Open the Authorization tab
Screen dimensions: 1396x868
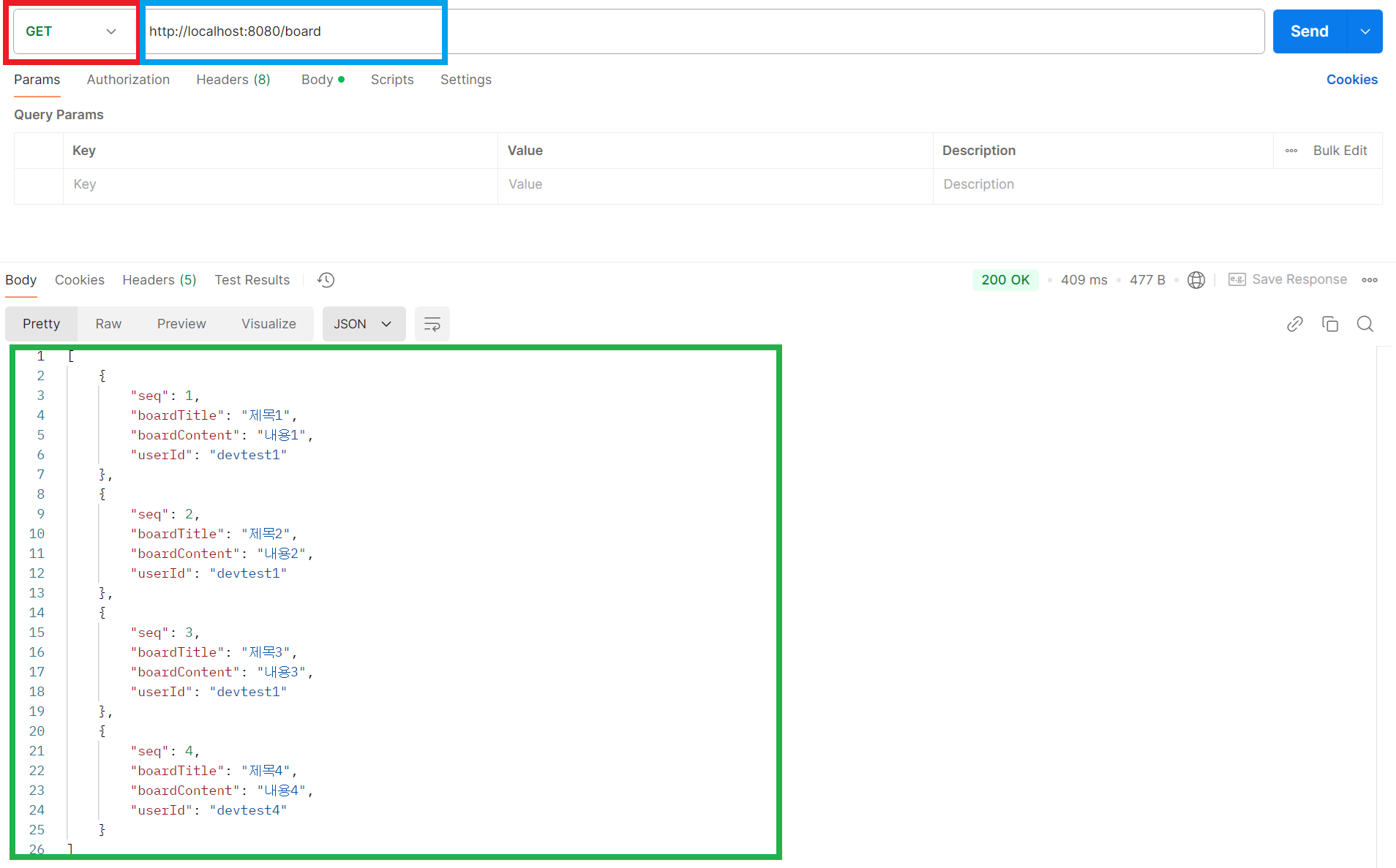(x=128, y=80)
